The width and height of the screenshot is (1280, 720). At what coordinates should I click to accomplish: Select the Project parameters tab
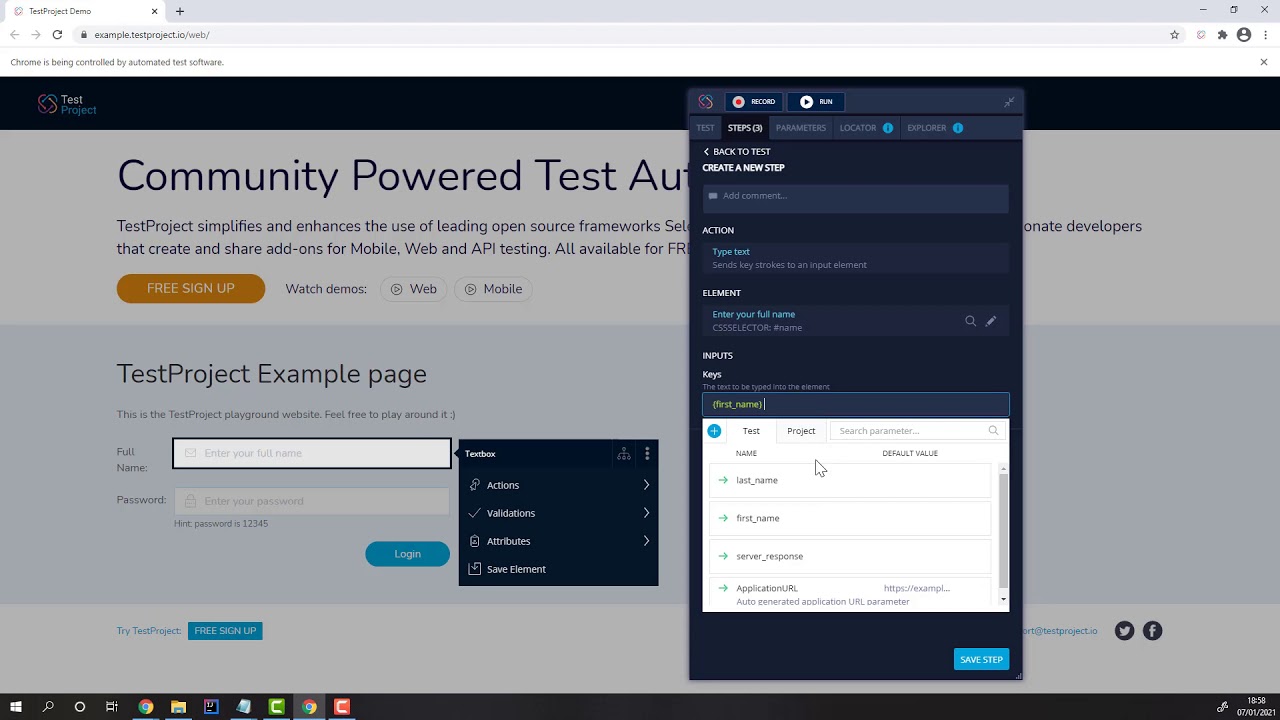click(x=801, y=431)
